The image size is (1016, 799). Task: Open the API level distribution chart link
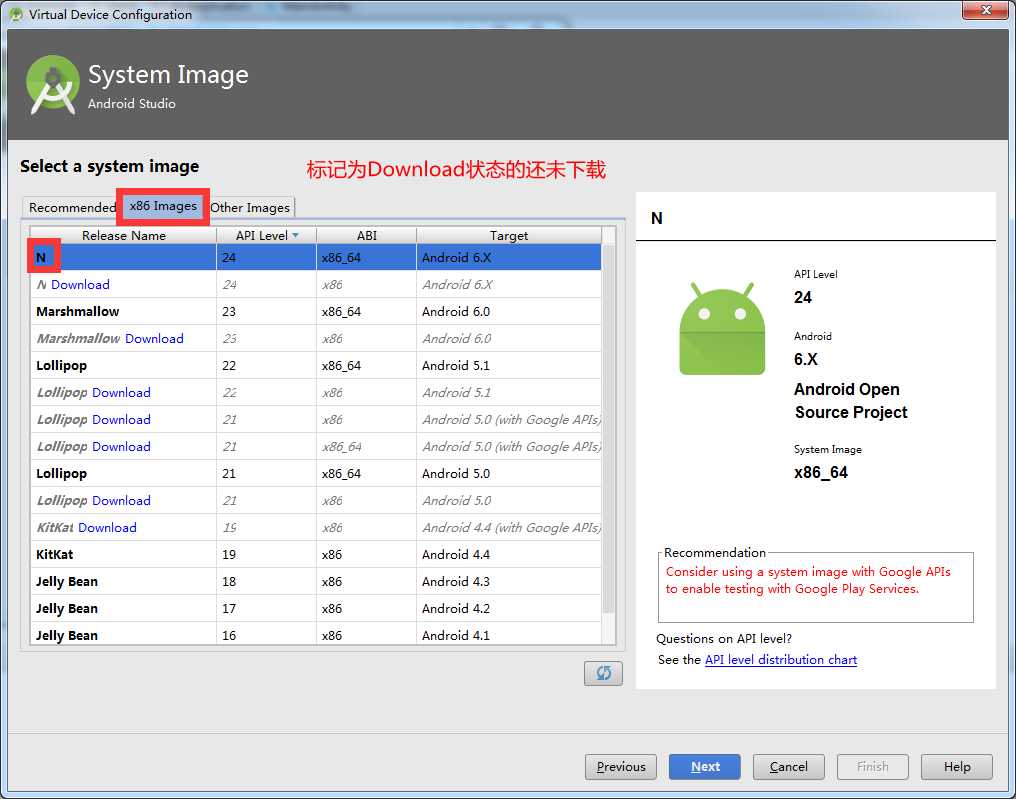(x=781, y=660)
